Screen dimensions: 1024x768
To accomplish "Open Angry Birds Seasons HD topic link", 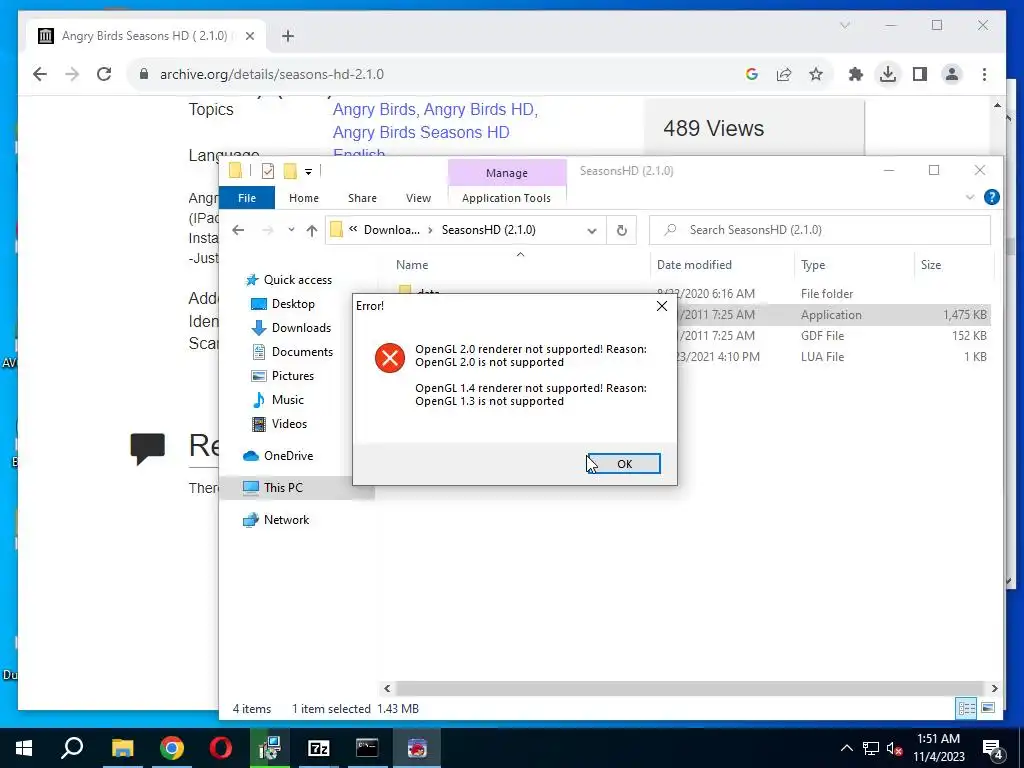I will click(x=421, y=132).
